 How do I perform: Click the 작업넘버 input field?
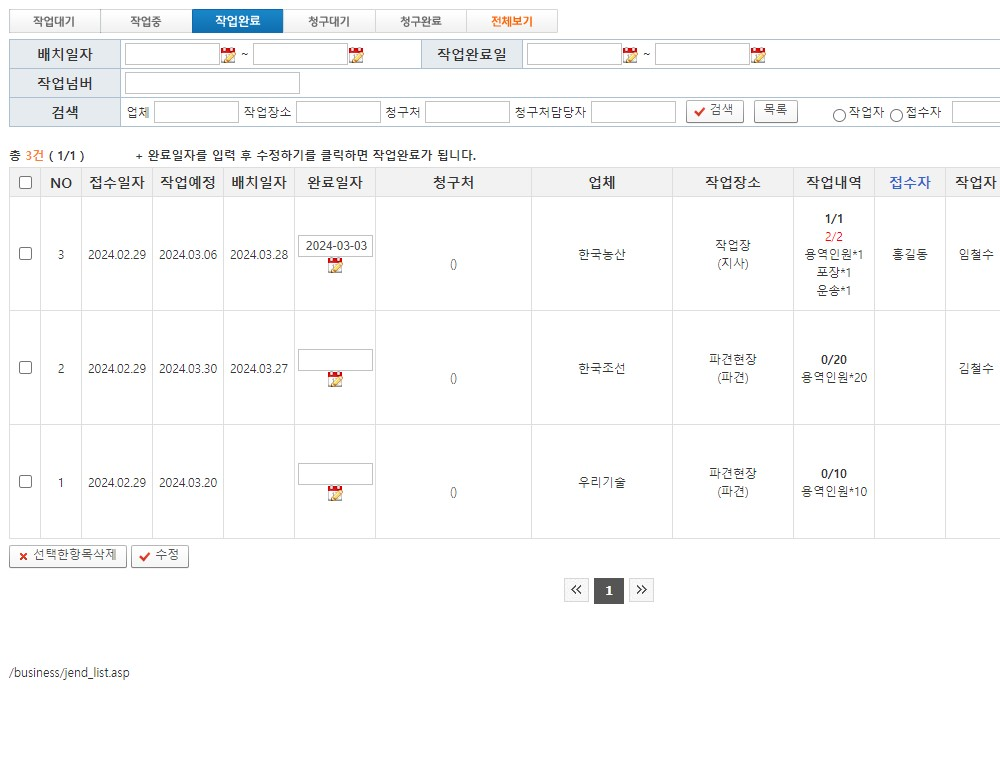coord(212,83)
